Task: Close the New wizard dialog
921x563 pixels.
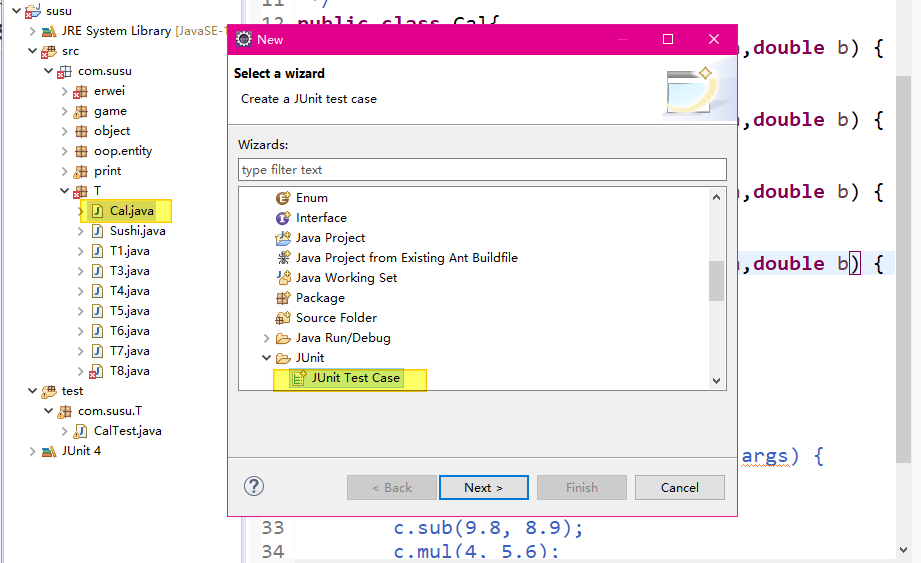Action: [714, 39]
